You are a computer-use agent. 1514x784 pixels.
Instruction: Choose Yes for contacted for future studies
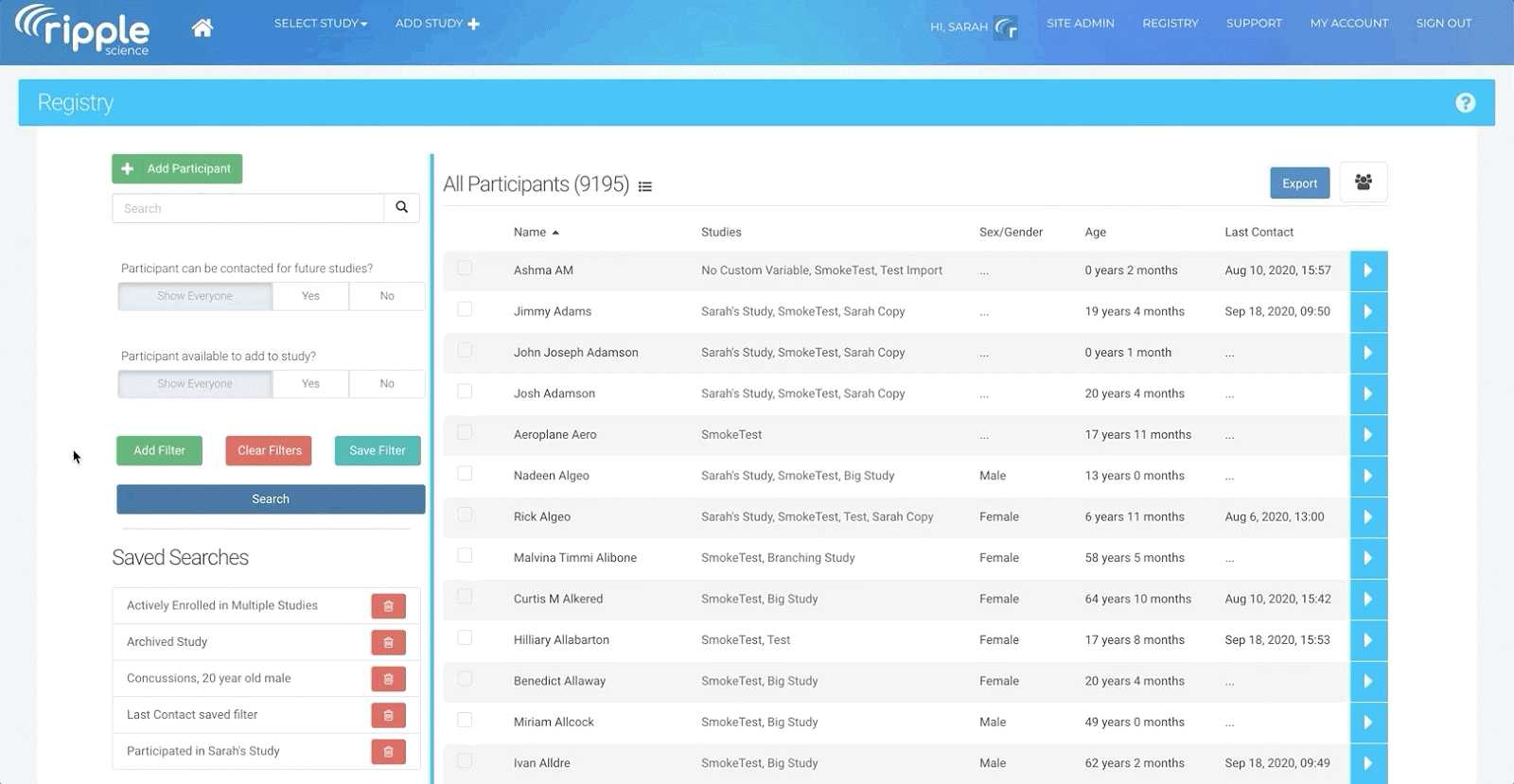[310, 296]
